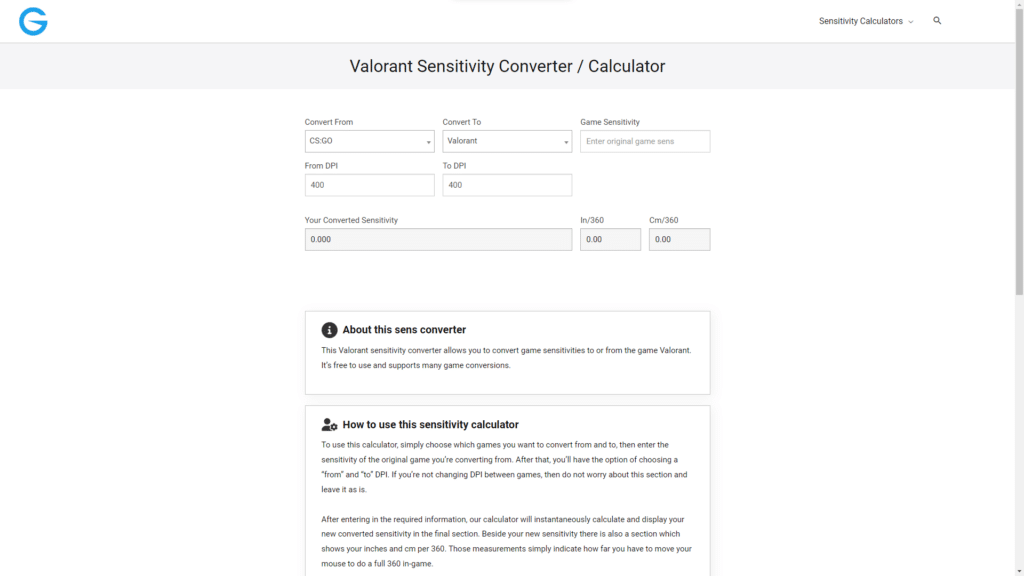Select the Your Converted Sensitivity value
This screenshot has height=576, width=1024.
[x=438, y=239]
